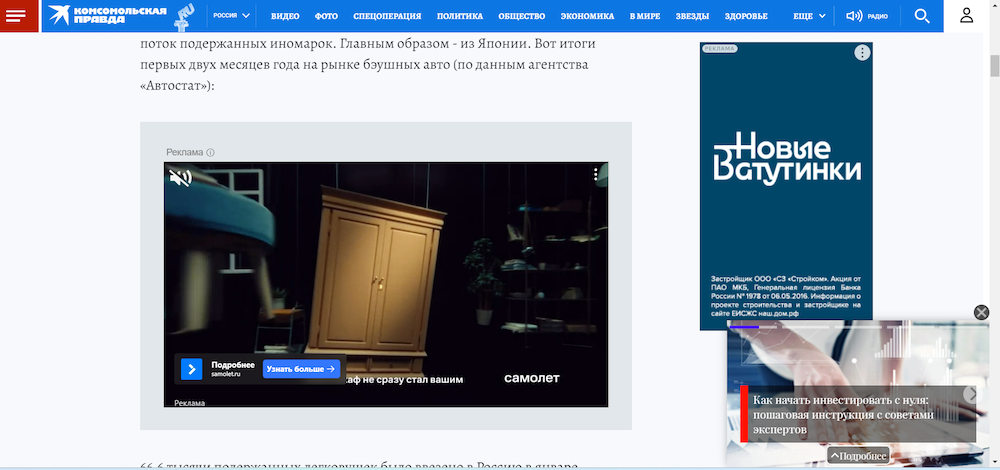Click the Узнать больше button
Viewport: 1000px width, 470px height.
(x=301, y=369)
